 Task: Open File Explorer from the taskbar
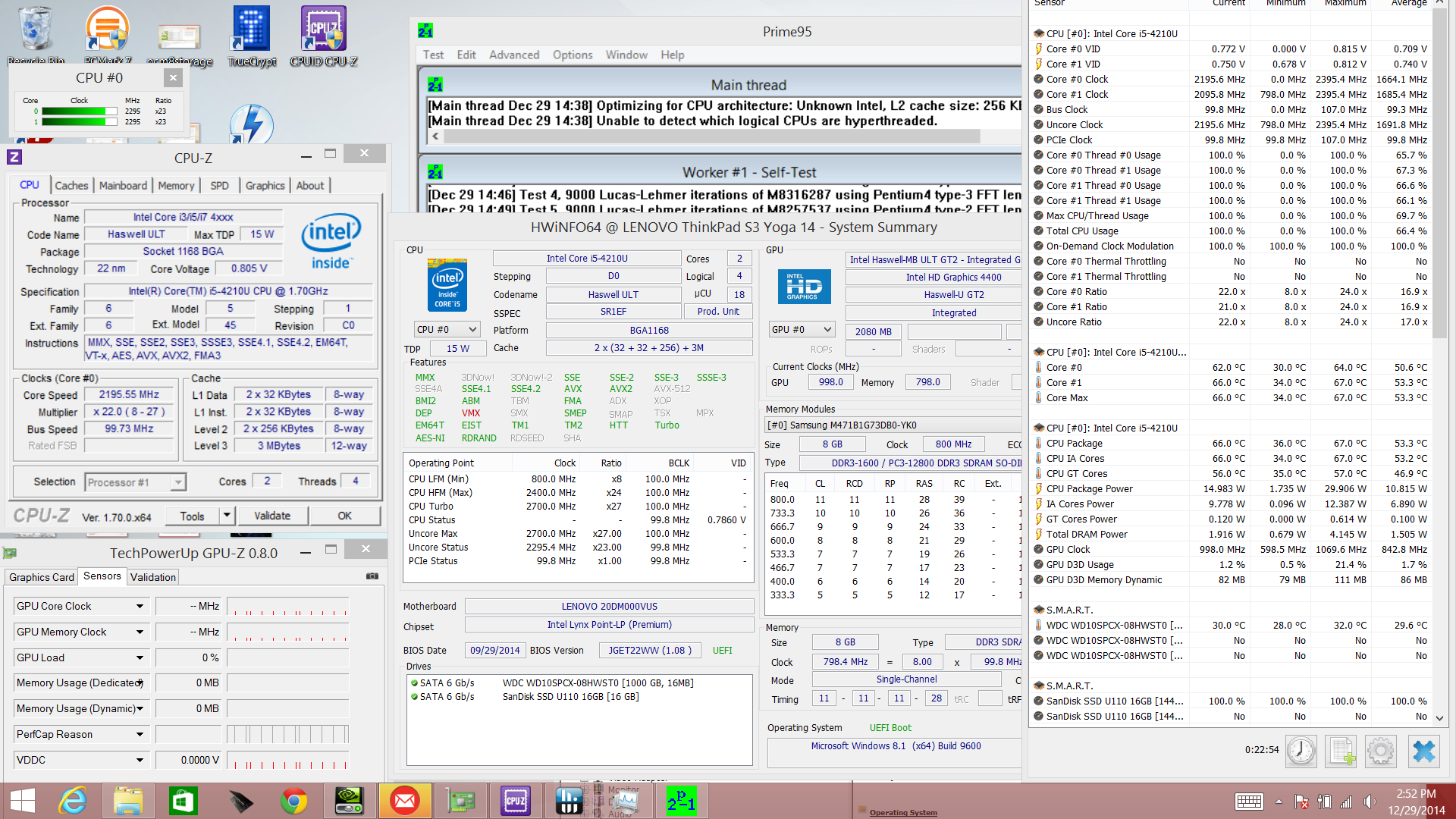pos(128,801)
